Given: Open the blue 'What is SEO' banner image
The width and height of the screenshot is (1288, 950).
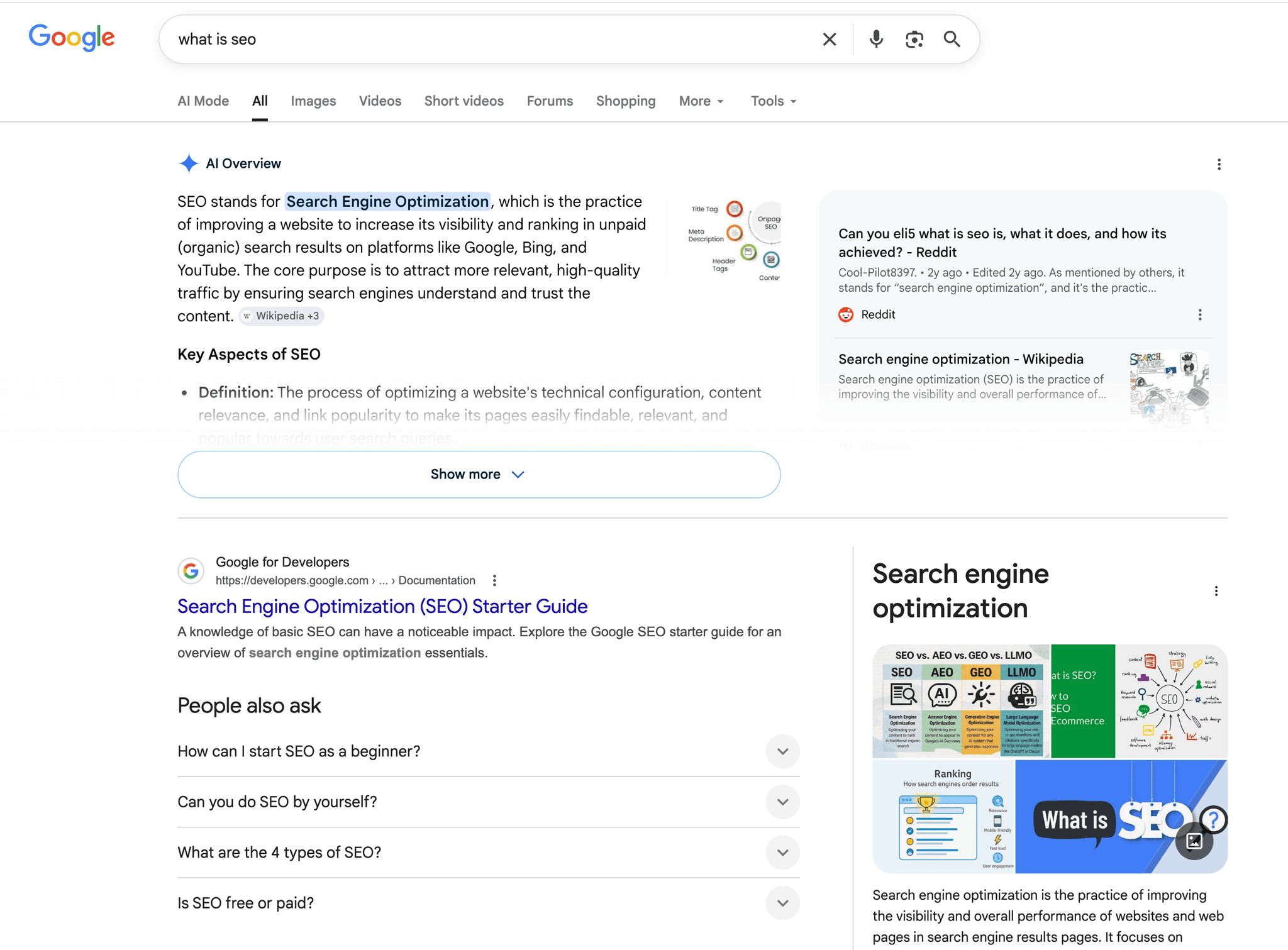Looking at the screenshot, I should [1121, 816].
